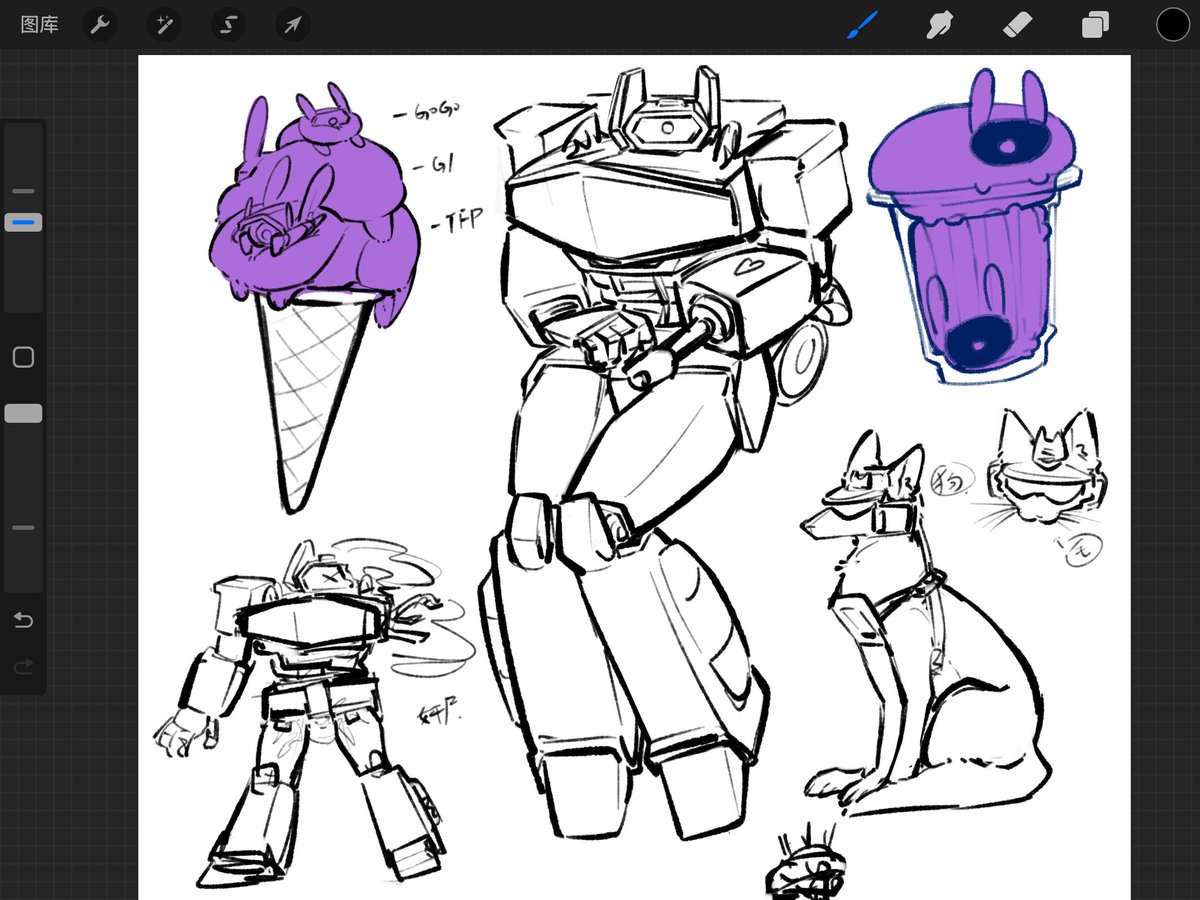Click the purple ice cream cone drawing
Screen dimensions: 1200x900
click(313, 300)
